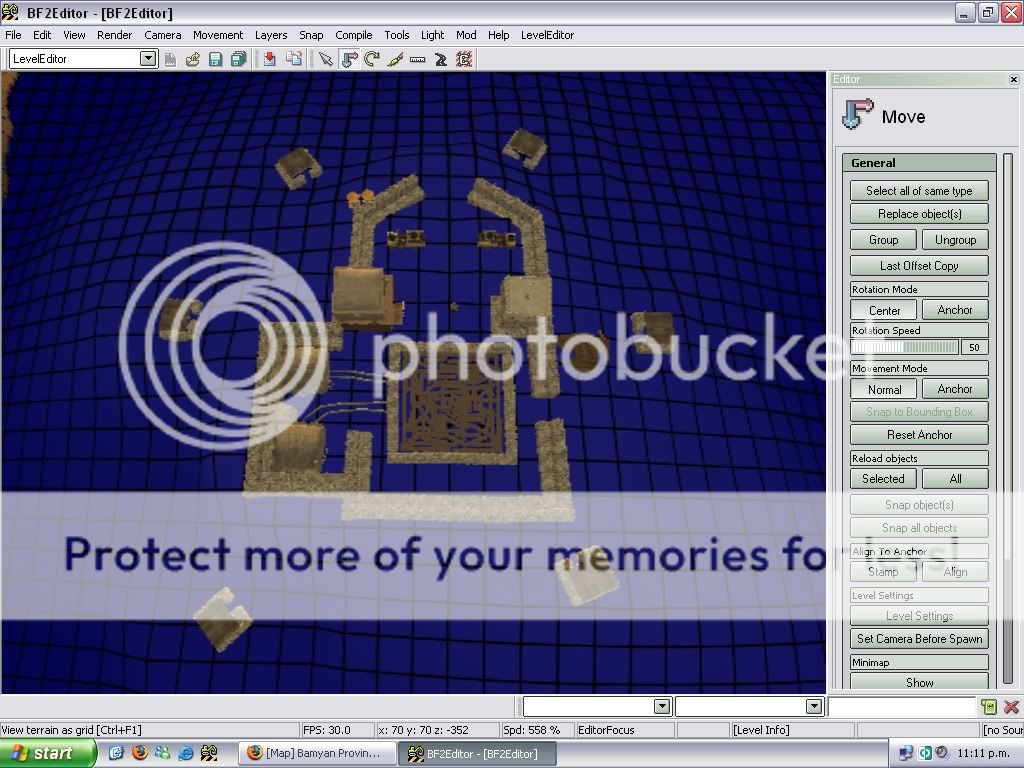The width and height of the screenshot is (1024, 768).
Task: Expand the second bottom bar combo box
Action: [813, 707]
